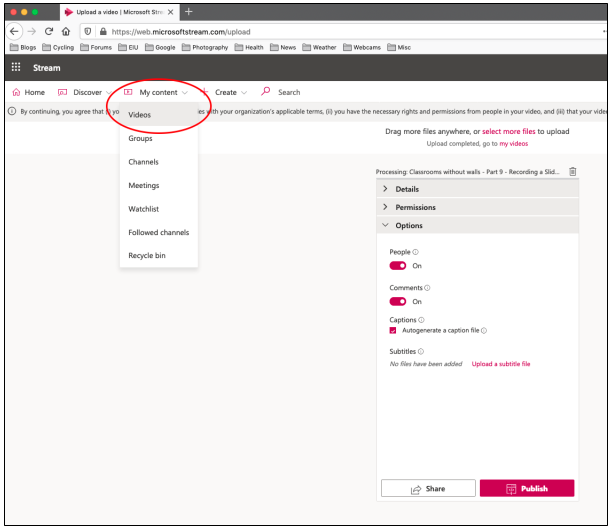611x530 pixels.
Task: Disable the Comments toggle
Action: coord(398,301)
